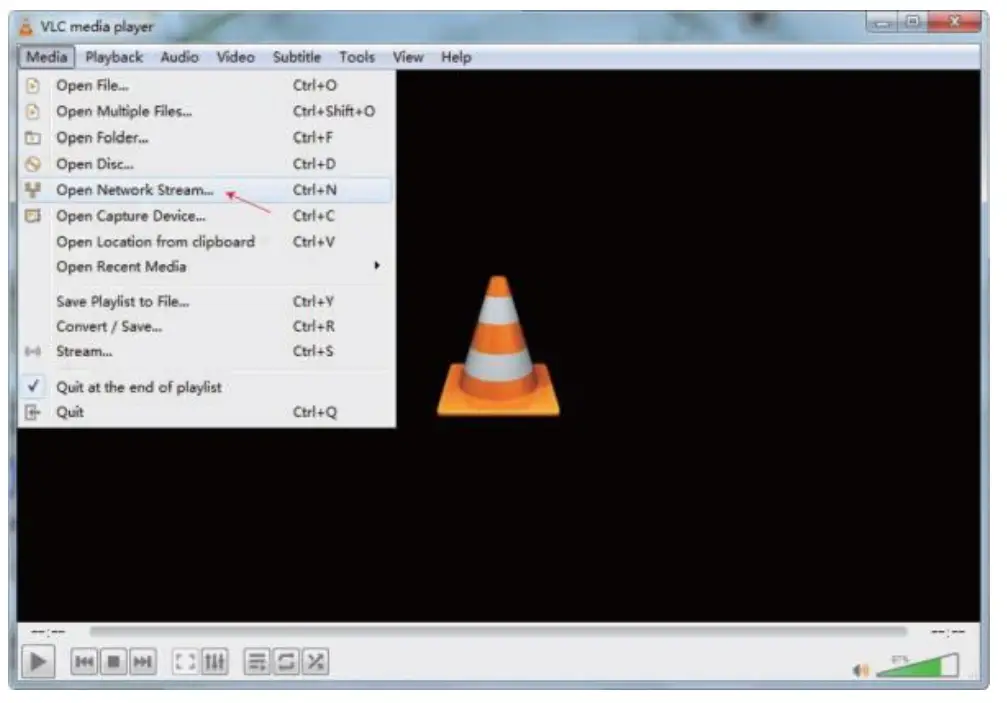Screen dimensions: 1007x703
Task: Click the previous track button
Action: [84, 662]
